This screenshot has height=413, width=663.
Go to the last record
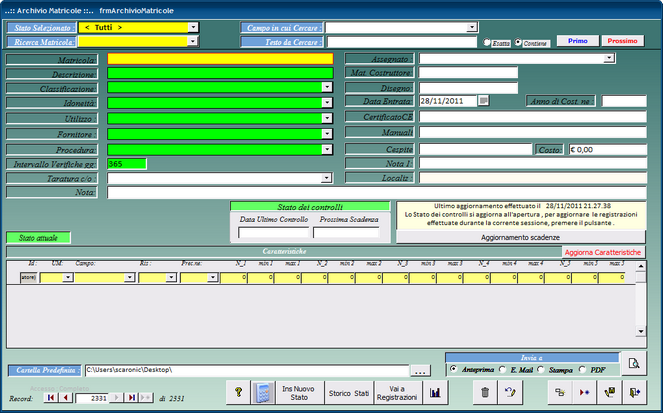coord(132,397)
